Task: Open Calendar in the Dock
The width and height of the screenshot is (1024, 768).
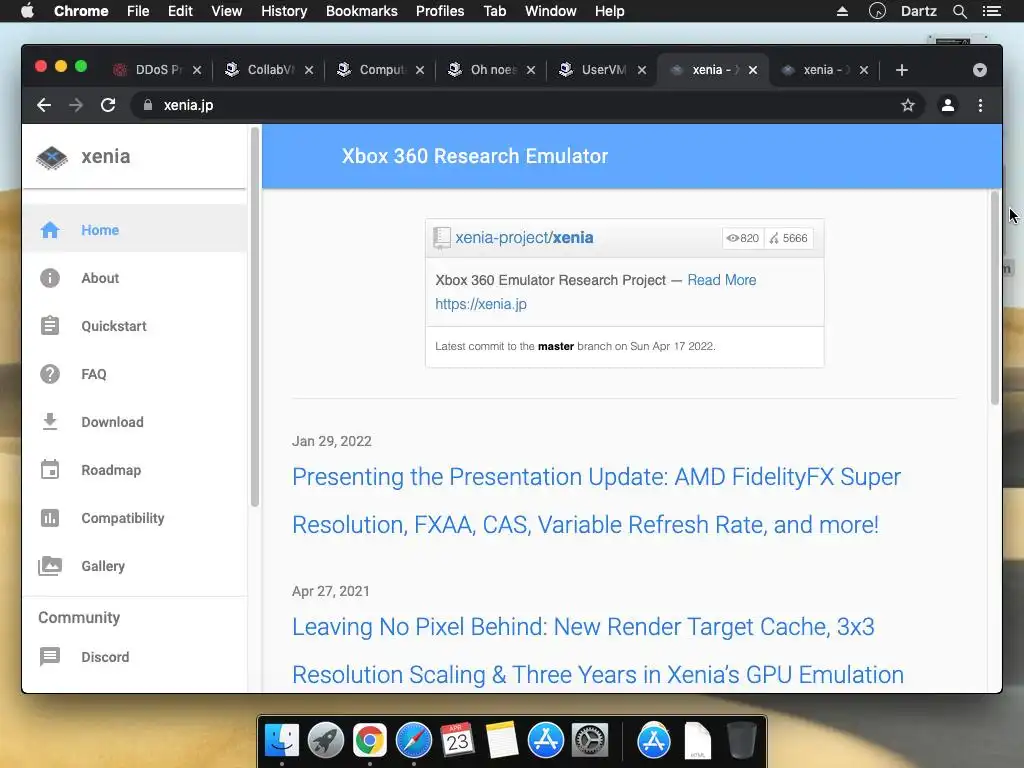Action: point(457,741)
